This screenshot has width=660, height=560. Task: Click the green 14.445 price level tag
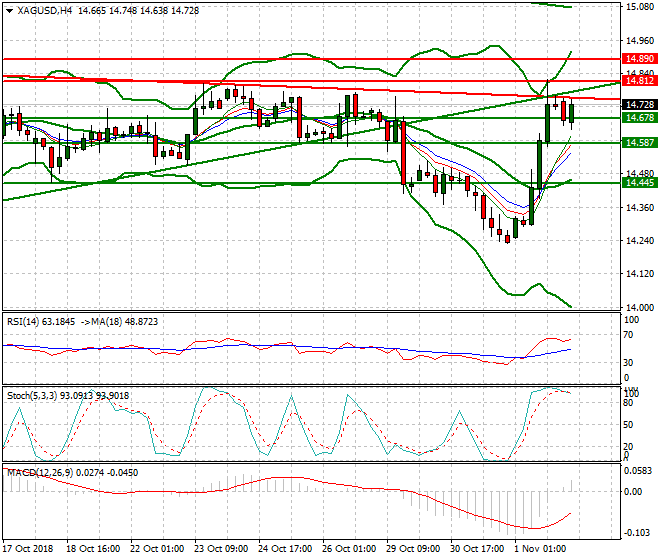point(639,183)
